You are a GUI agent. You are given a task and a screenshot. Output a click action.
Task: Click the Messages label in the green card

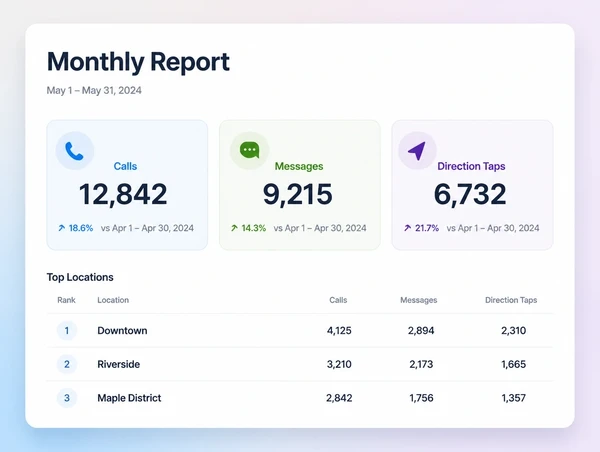click(x=299, y=166)
